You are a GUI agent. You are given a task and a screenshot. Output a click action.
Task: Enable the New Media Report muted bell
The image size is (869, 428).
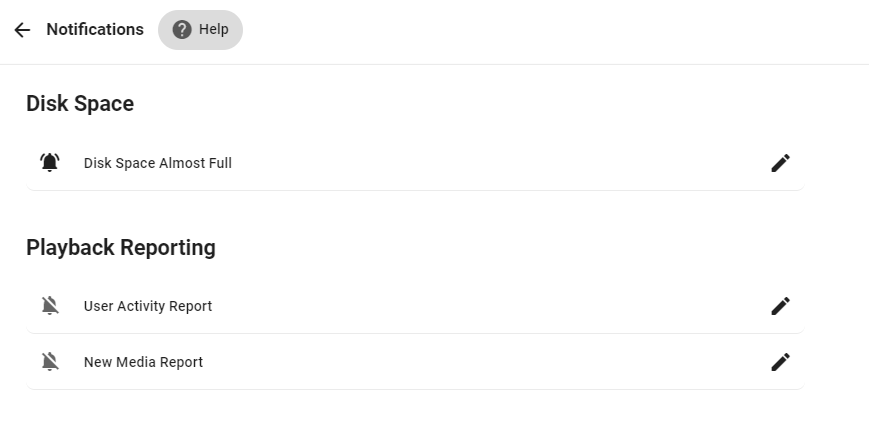pos(50,362)
